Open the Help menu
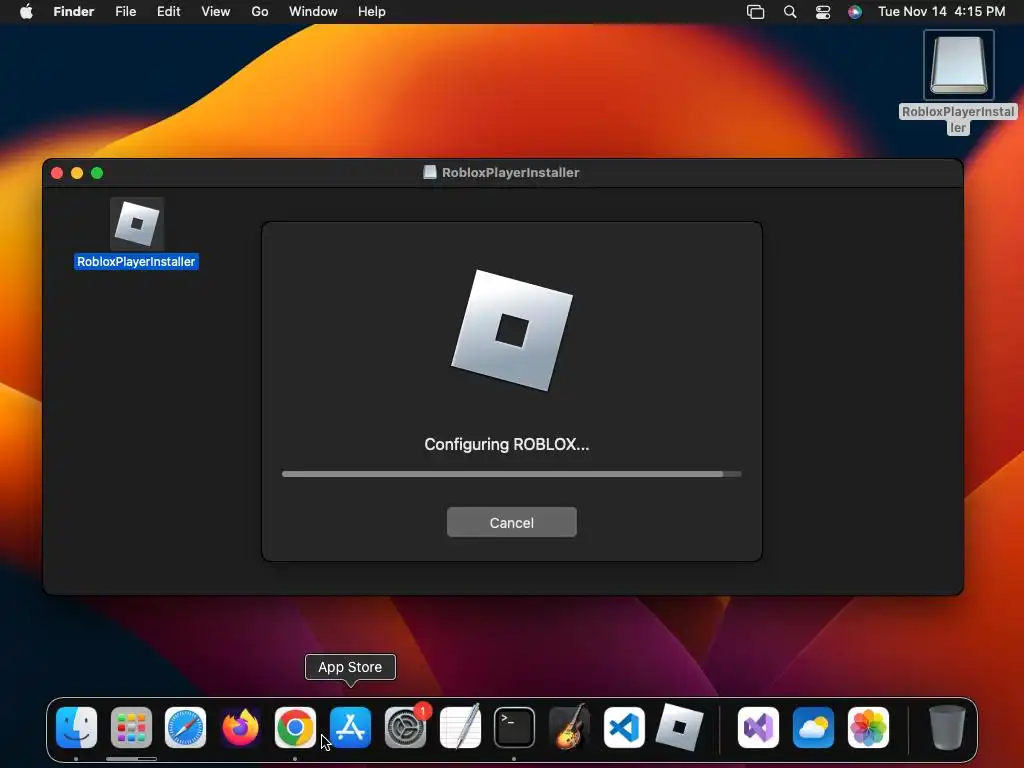Viewport: 1024px width, 768px height. [372, 12]
